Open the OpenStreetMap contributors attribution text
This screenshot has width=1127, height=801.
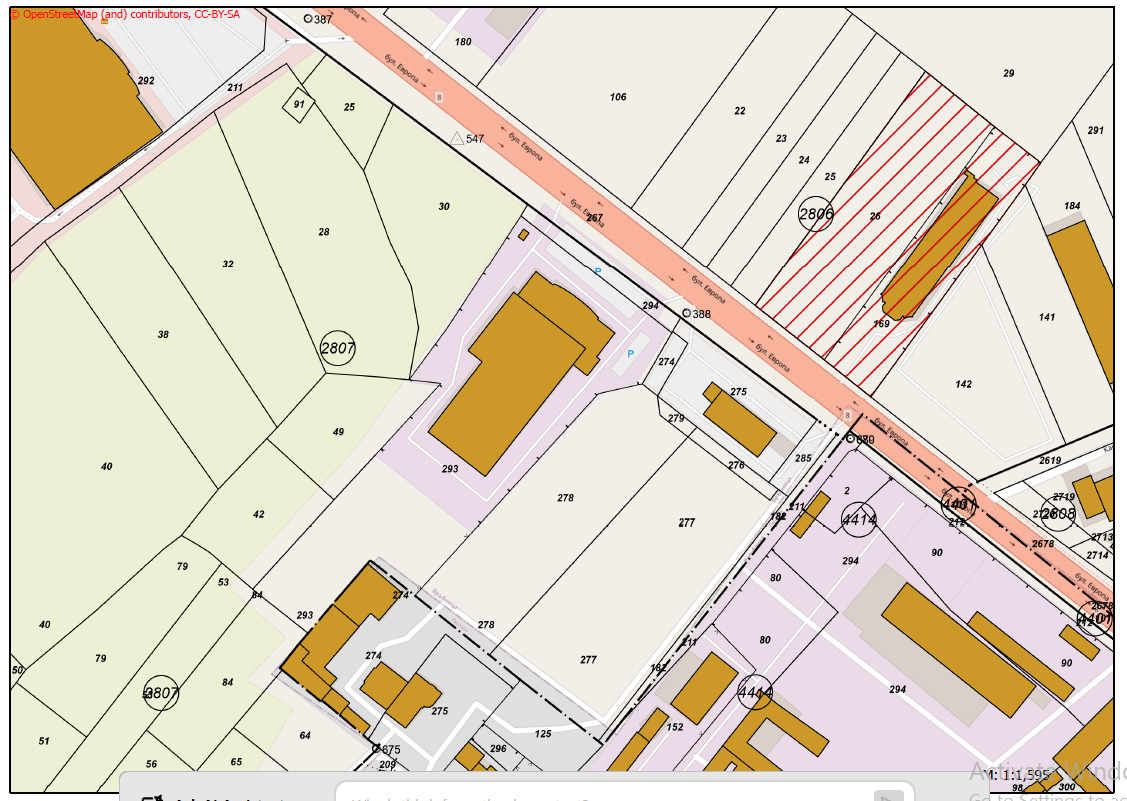[125, 15]
